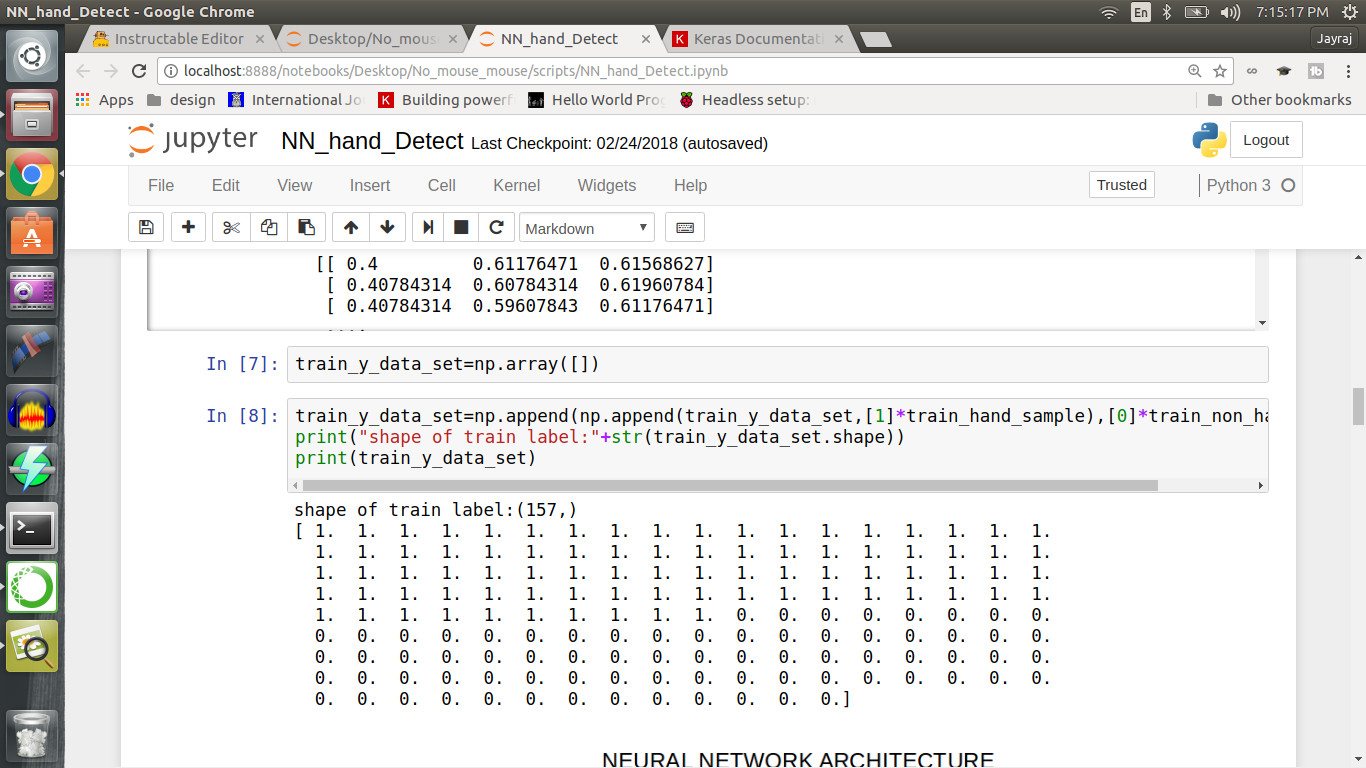
Task: Open Ubuntu Software Center from launcher
Action: point(32,234)
